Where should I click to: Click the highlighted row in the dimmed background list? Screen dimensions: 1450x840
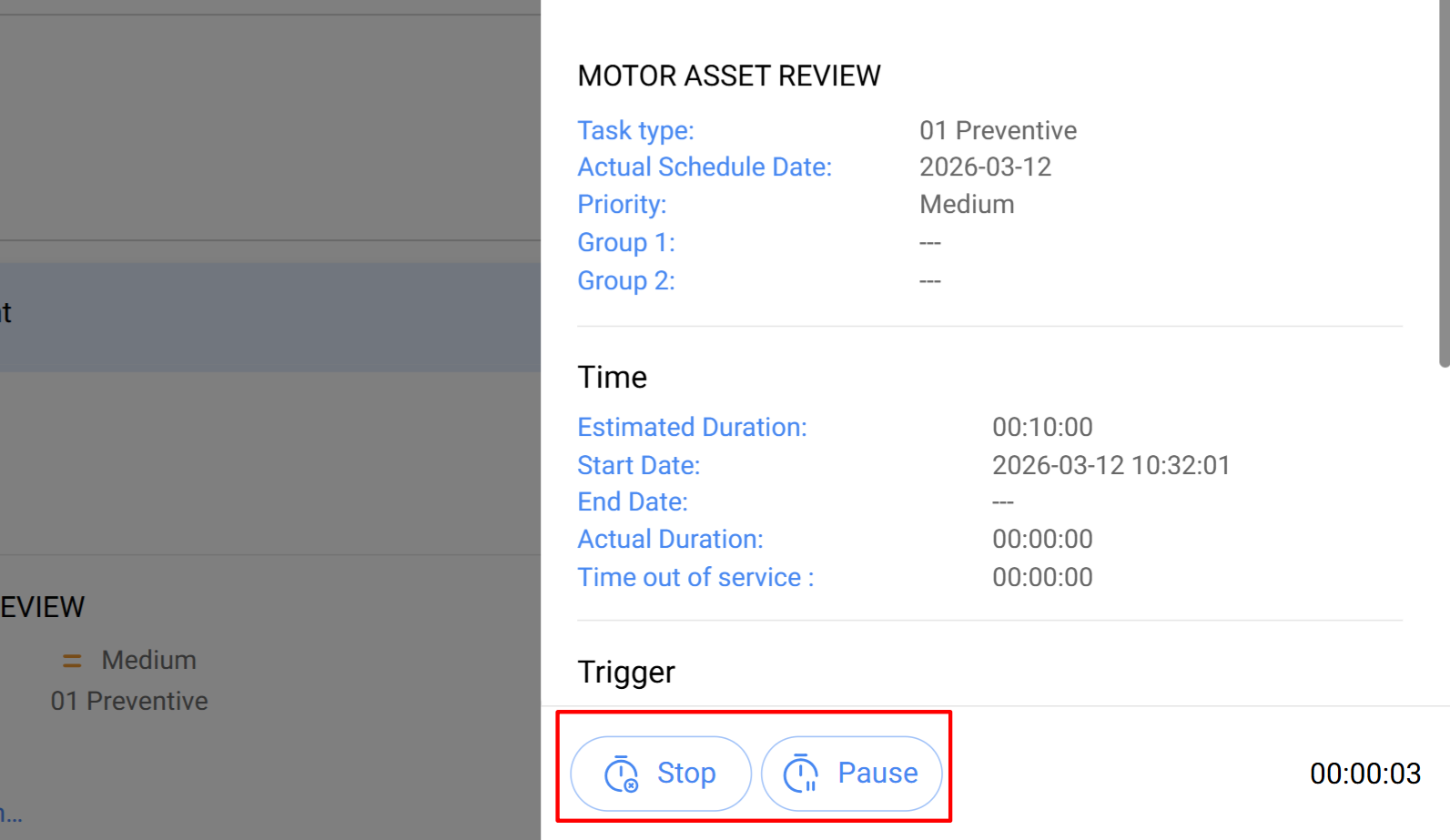[x=269, y=318]
